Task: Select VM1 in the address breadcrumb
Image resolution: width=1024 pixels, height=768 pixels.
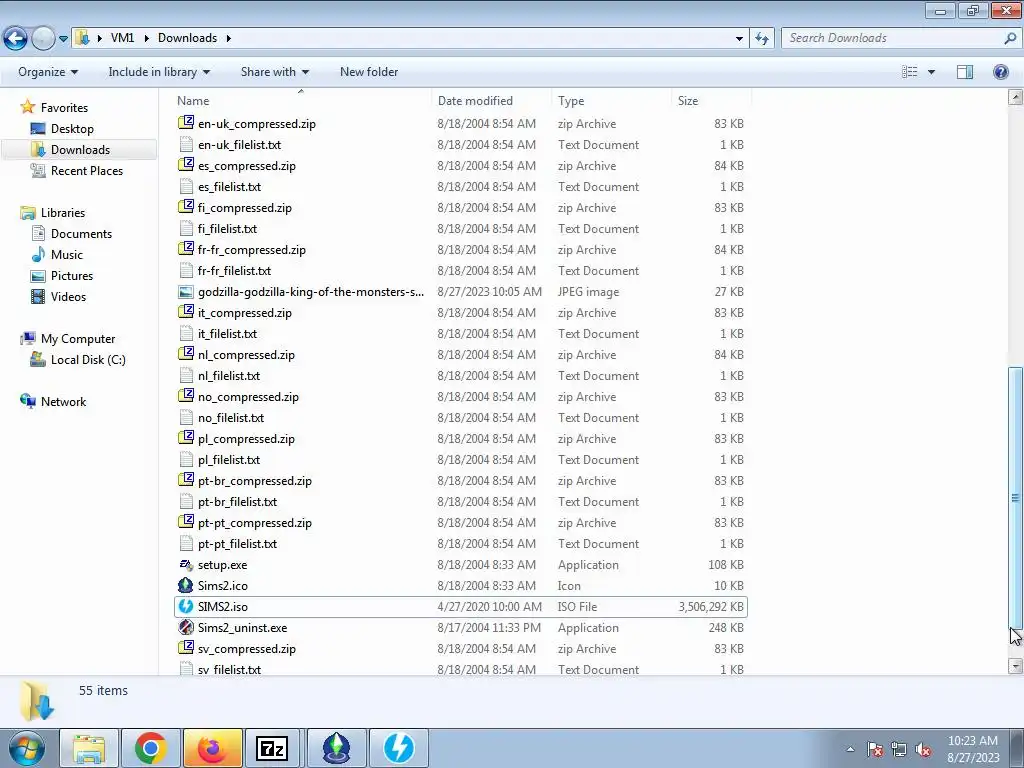Action: click(x=122, y=38)
